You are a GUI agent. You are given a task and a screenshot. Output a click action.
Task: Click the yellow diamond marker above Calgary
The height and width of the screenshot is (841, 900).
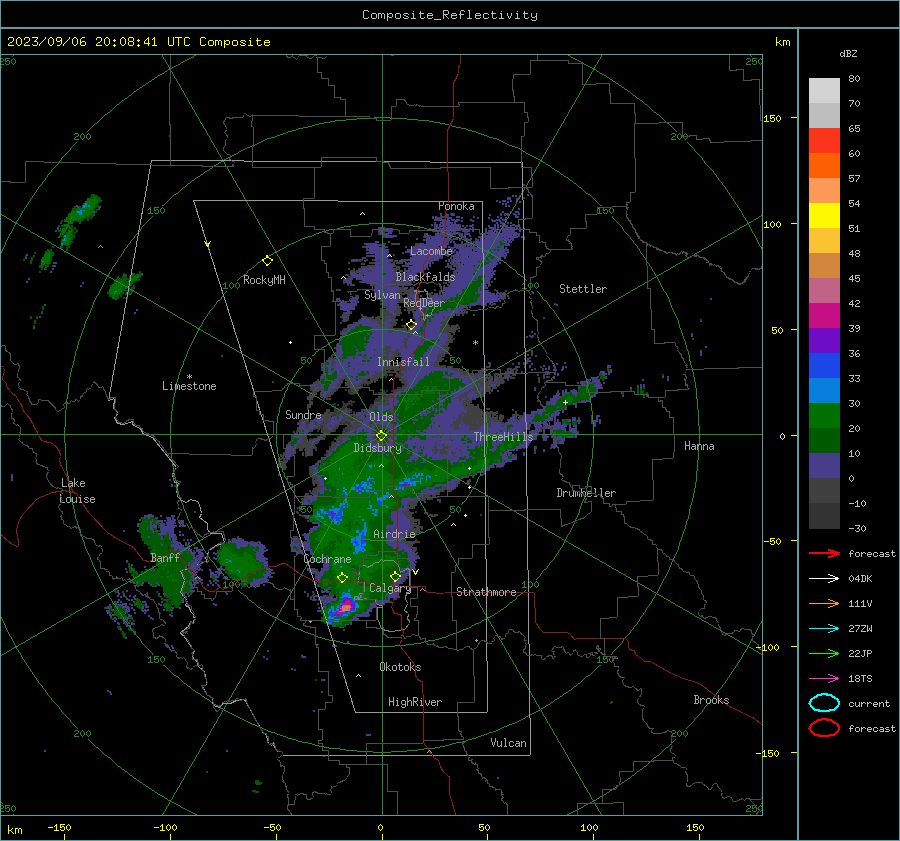click(395, 576)
